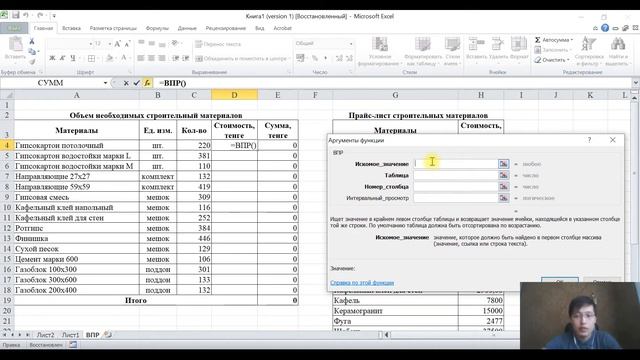Cut the selection with the scissors icon
Screen dimensions: 640x360
32,41
